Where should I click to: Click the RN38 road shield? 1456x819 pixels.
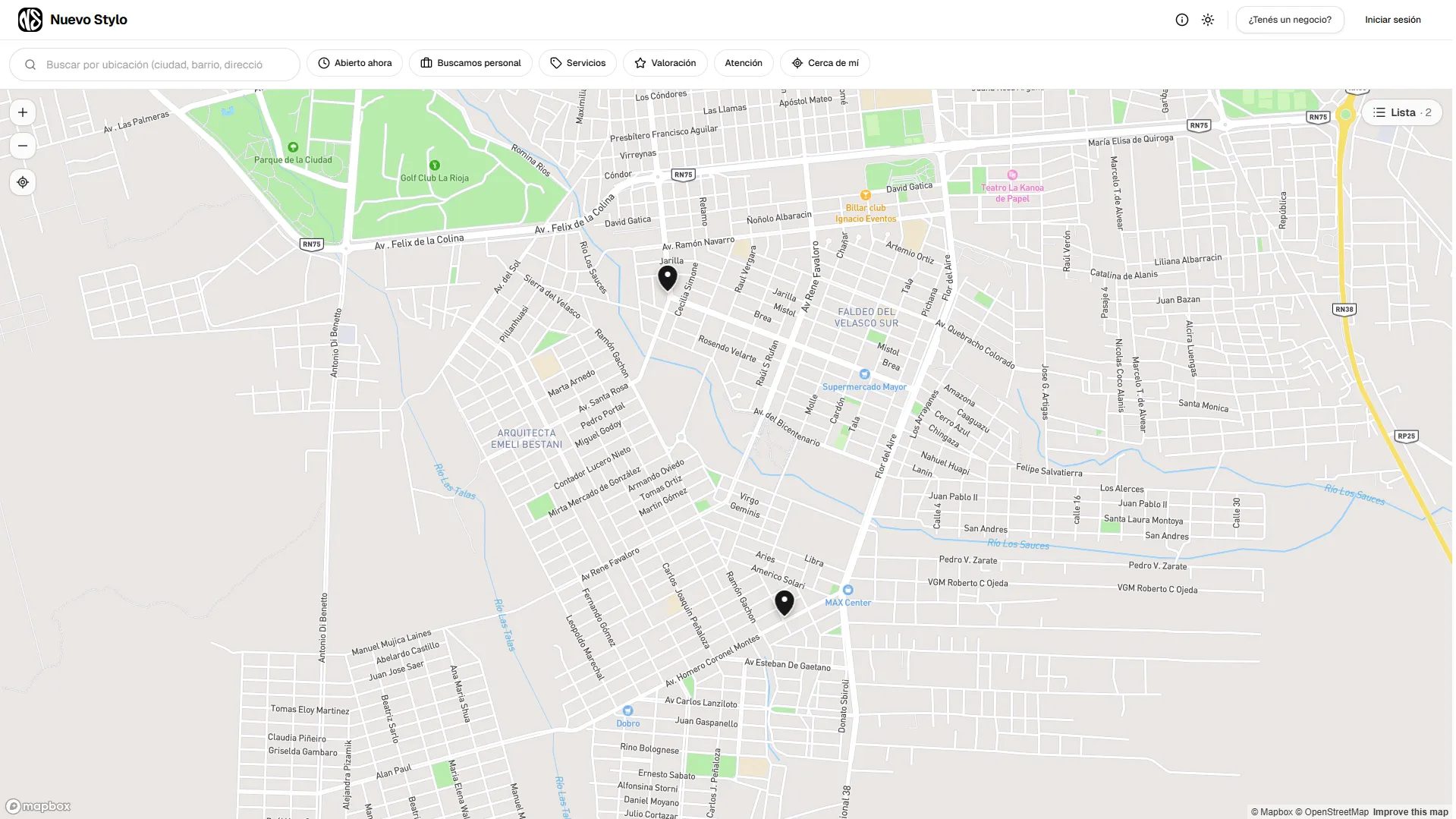point(1344,309)
